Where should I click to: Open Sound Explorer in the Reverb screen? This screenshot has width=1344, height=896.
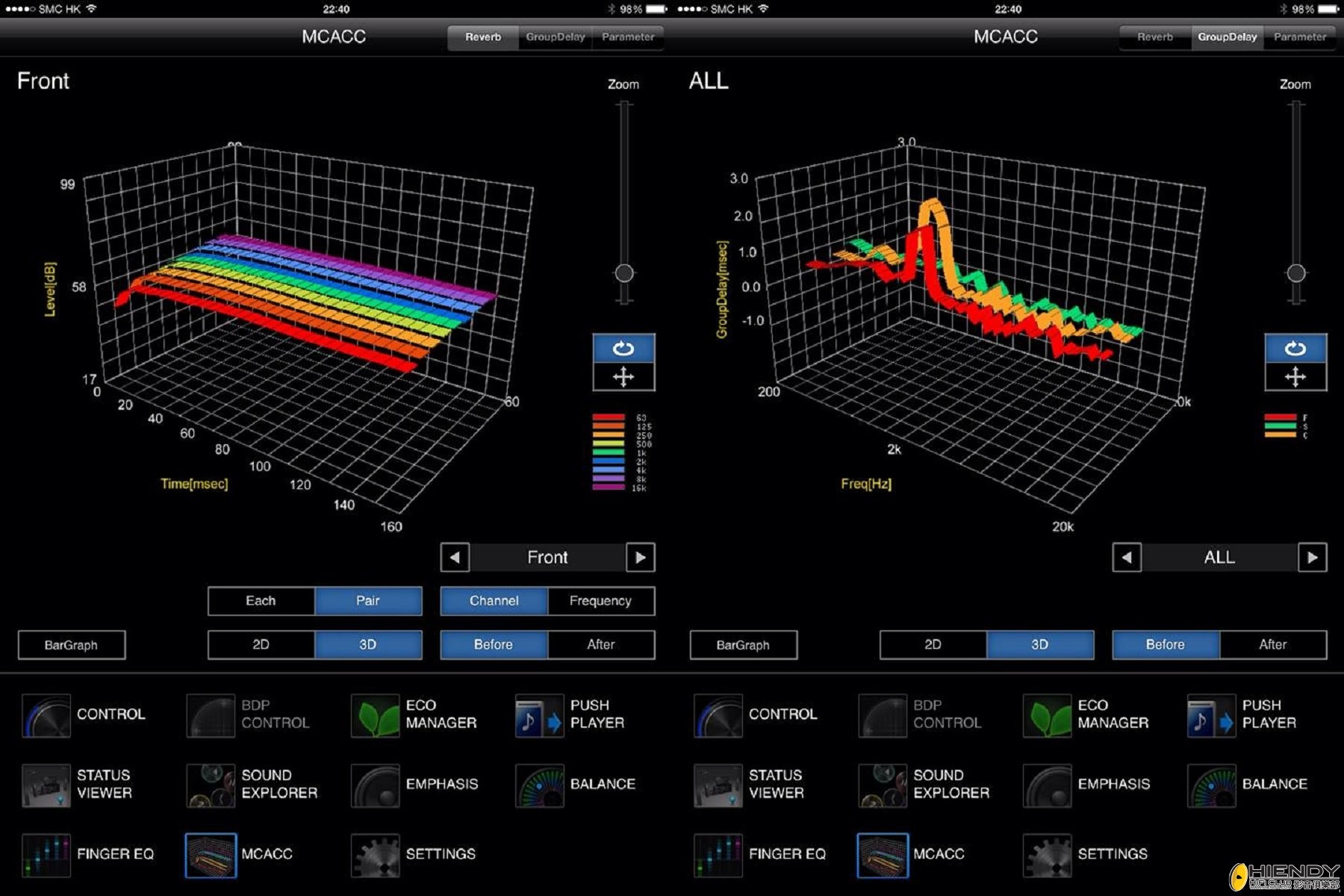click(252, 785)
